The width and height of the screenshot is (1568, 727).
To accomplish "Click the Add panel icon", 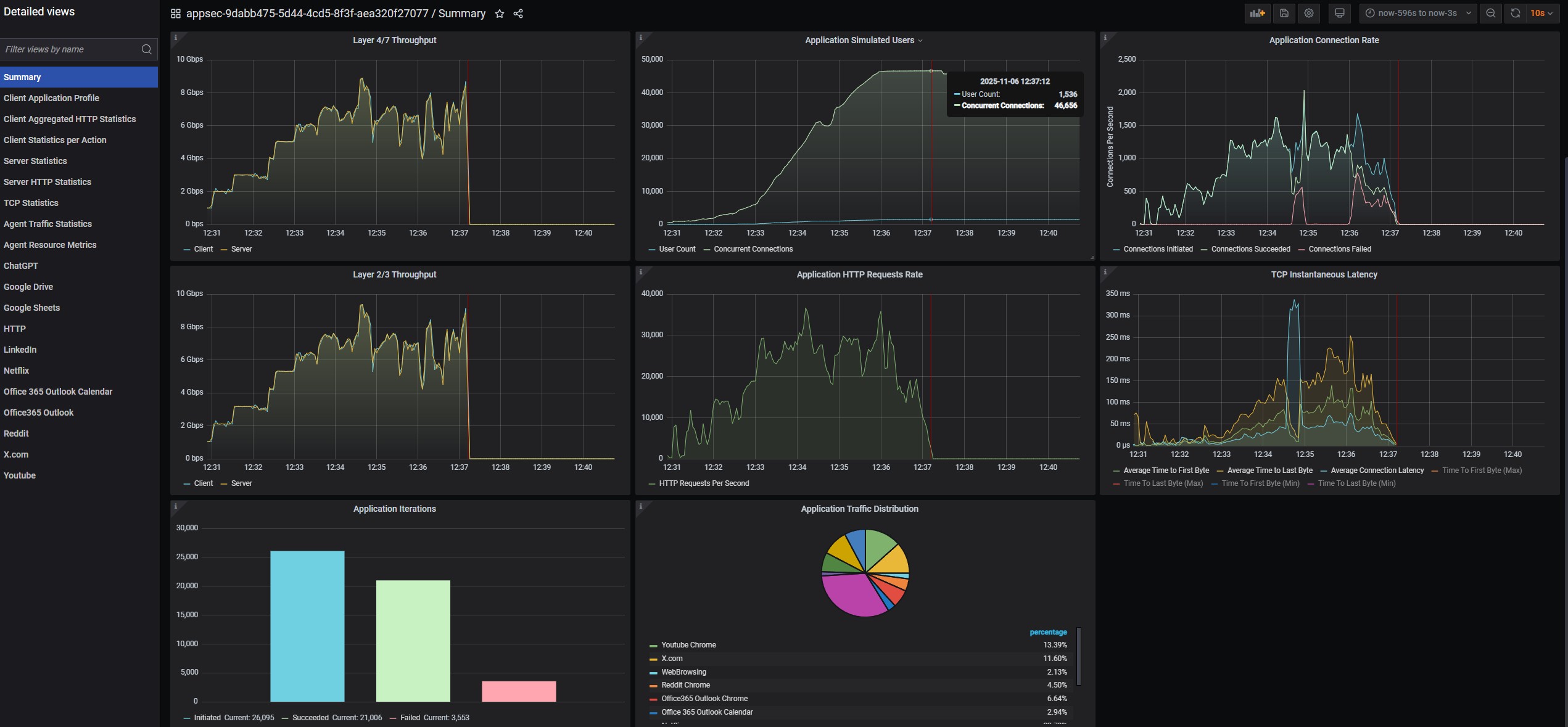I will [1256, 13].
